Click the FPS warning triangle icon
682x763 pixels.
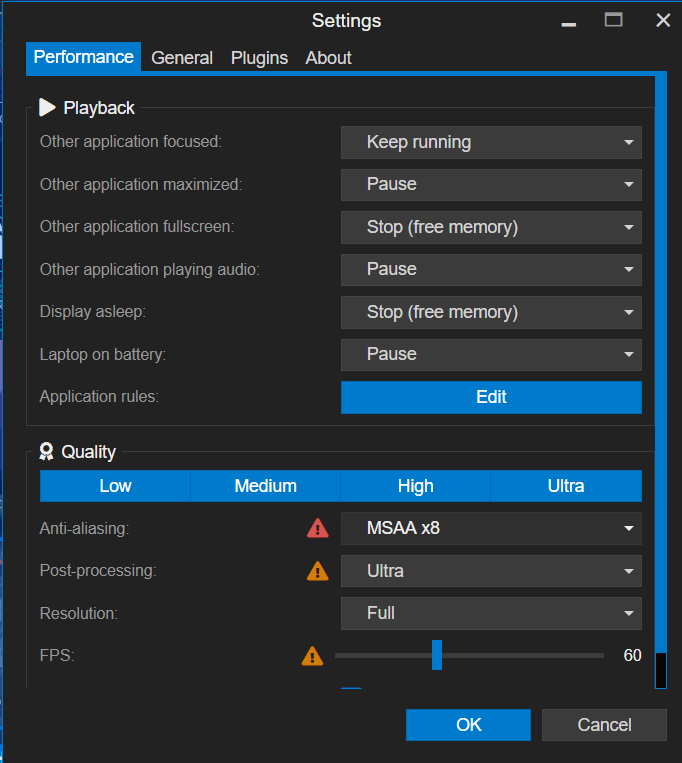(x=312, y=656)
